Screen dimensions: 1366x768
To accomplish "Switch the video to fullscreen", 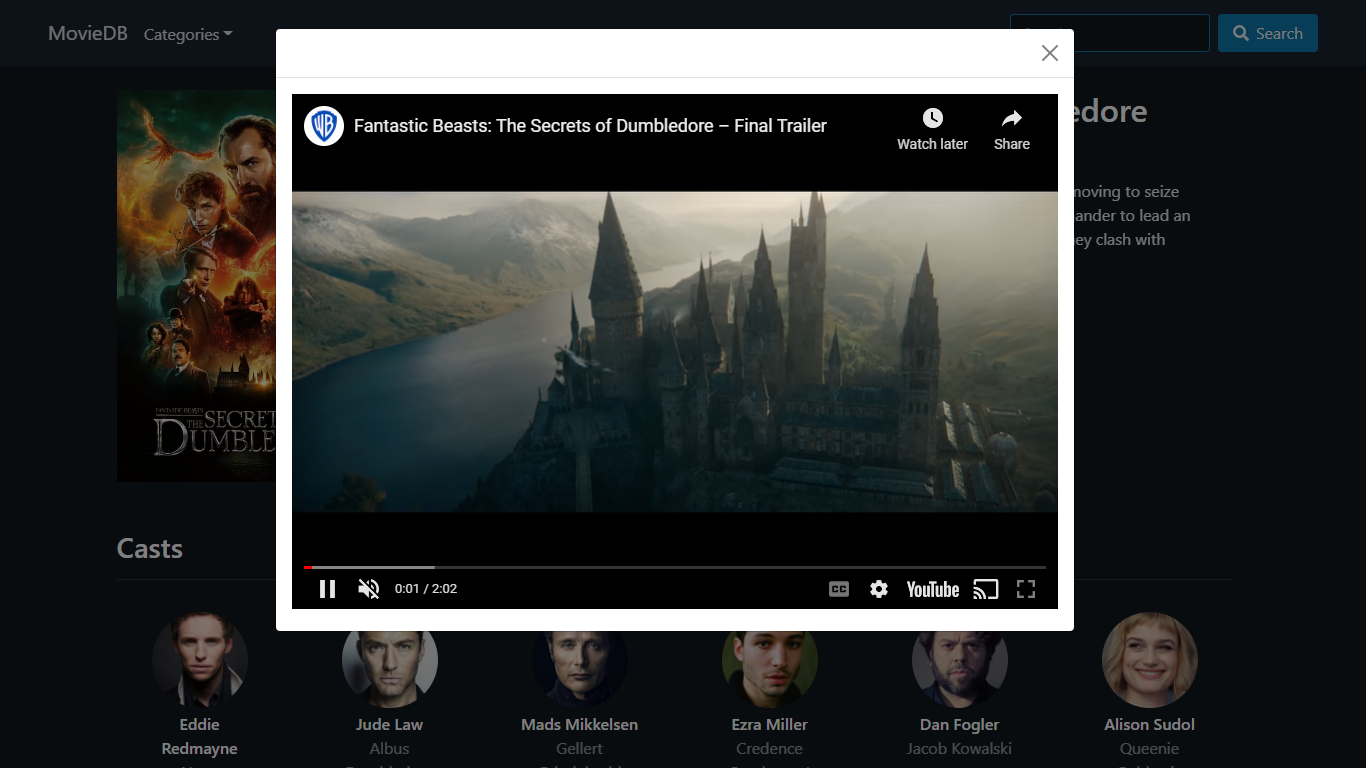I will point(1026,589).
